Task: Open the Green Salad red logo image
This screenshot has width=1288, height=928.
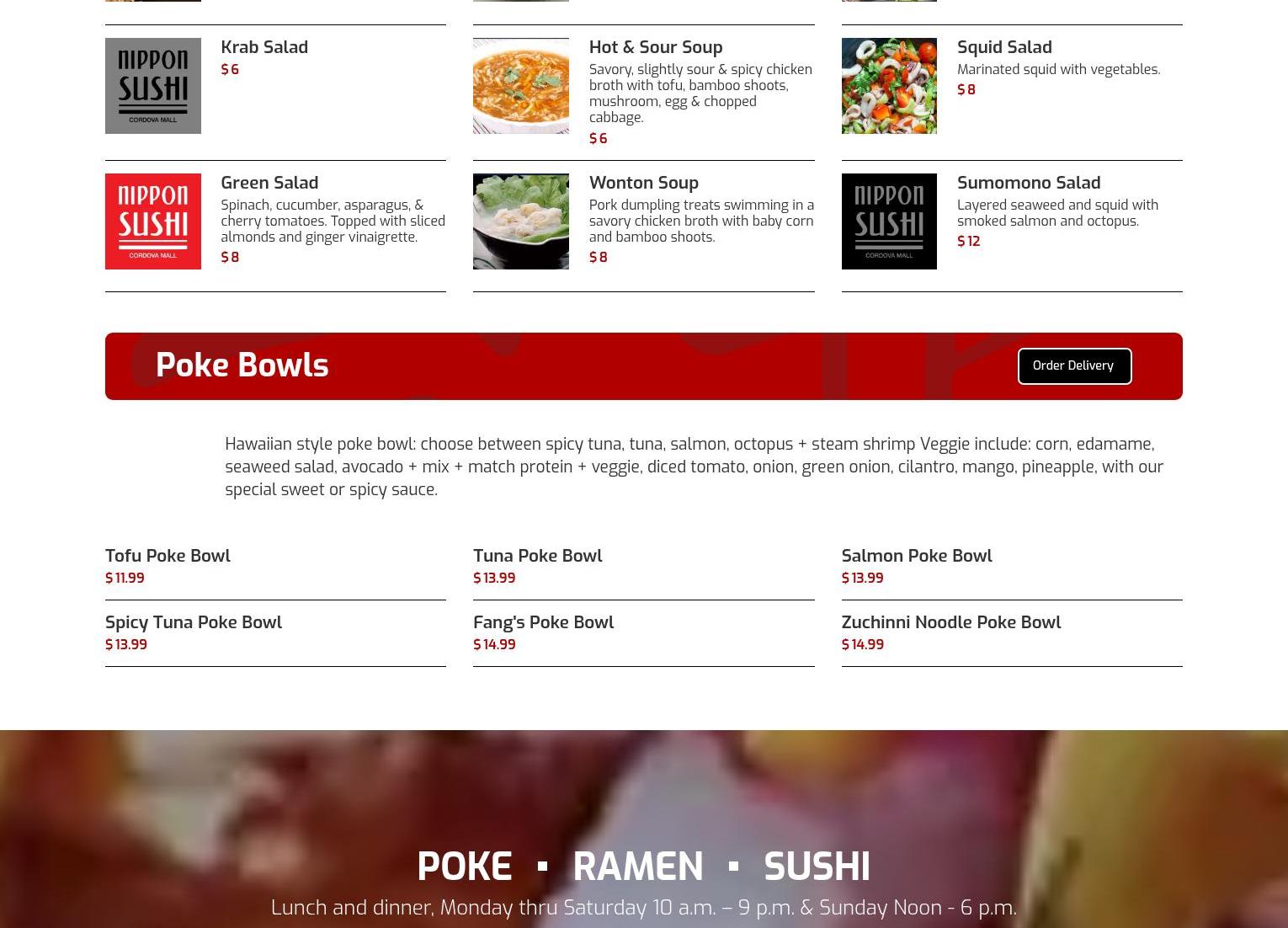Action: point(153,221)
